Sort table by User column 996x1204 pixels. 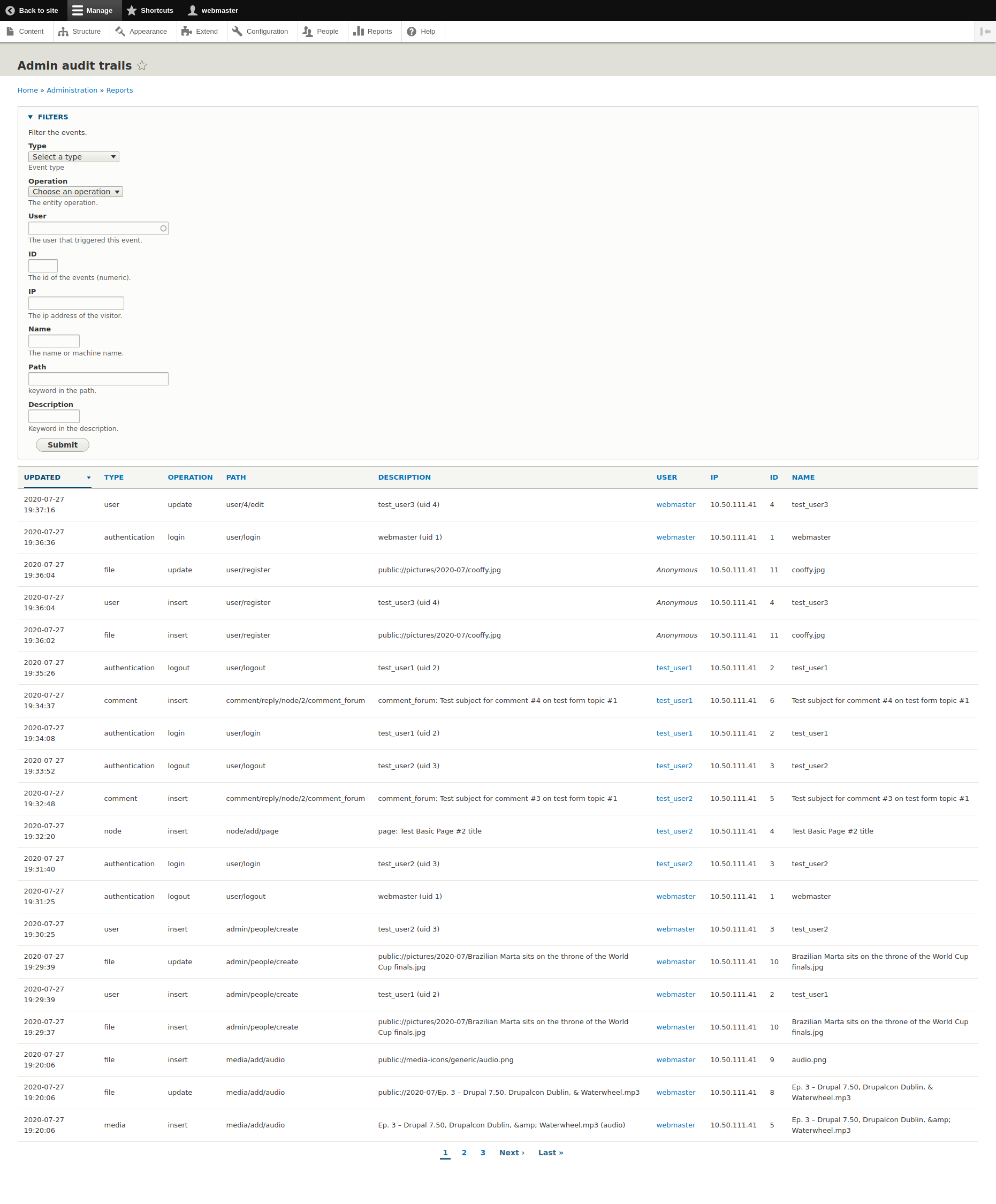point(667,477)
